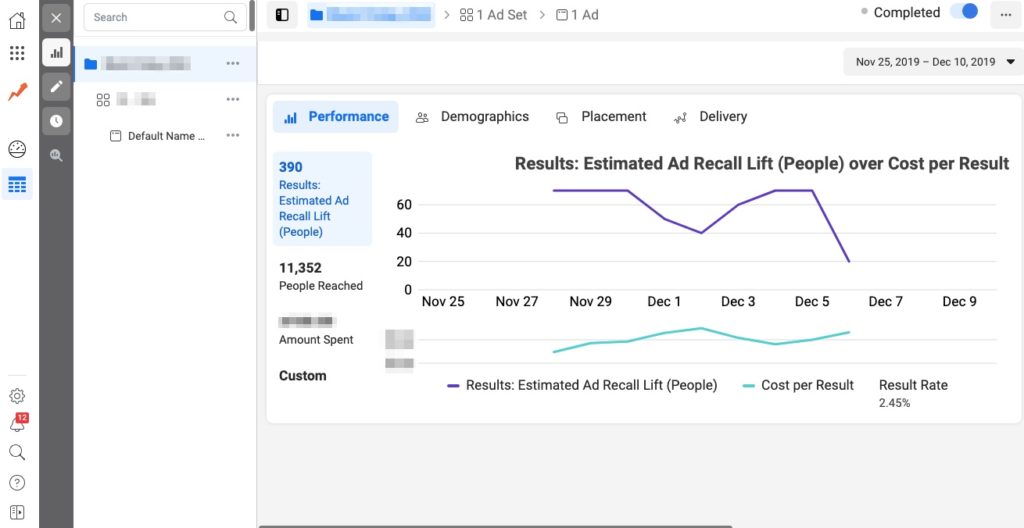Select the Ads Manager table icon
The height and width of the screenshot is (528, 1024).
point(17,185)
